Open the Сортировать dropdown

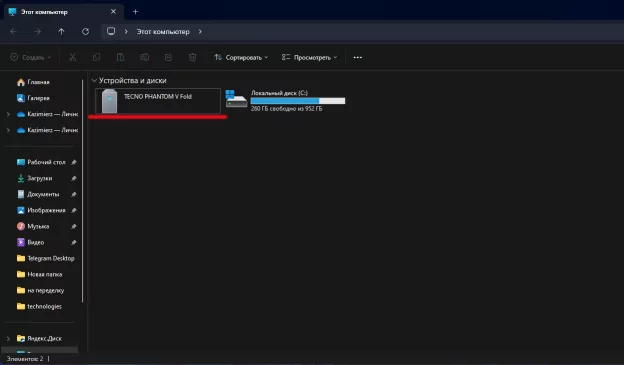click(241, 57)
